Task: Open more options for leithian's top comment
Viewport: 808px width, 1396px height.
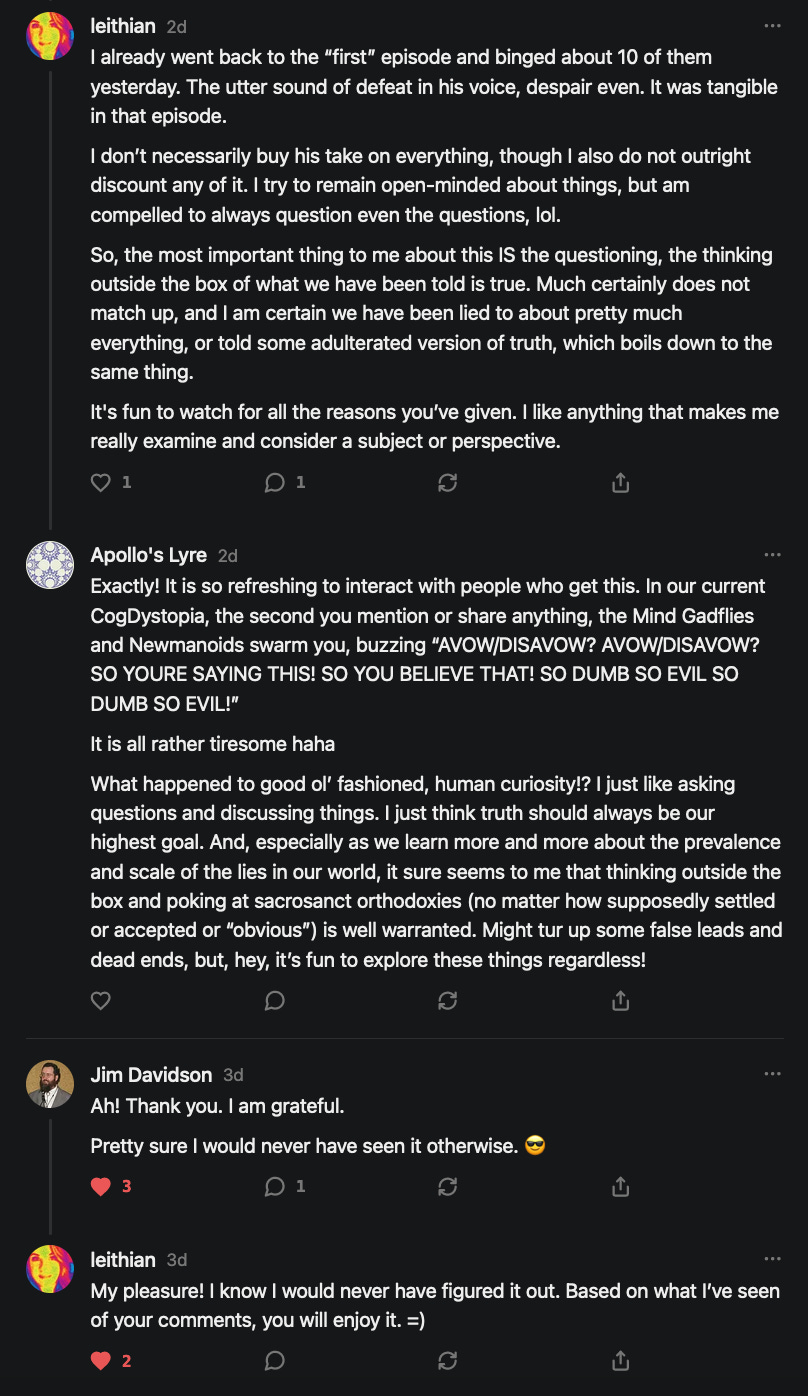Action: click(x=772, y=26)
